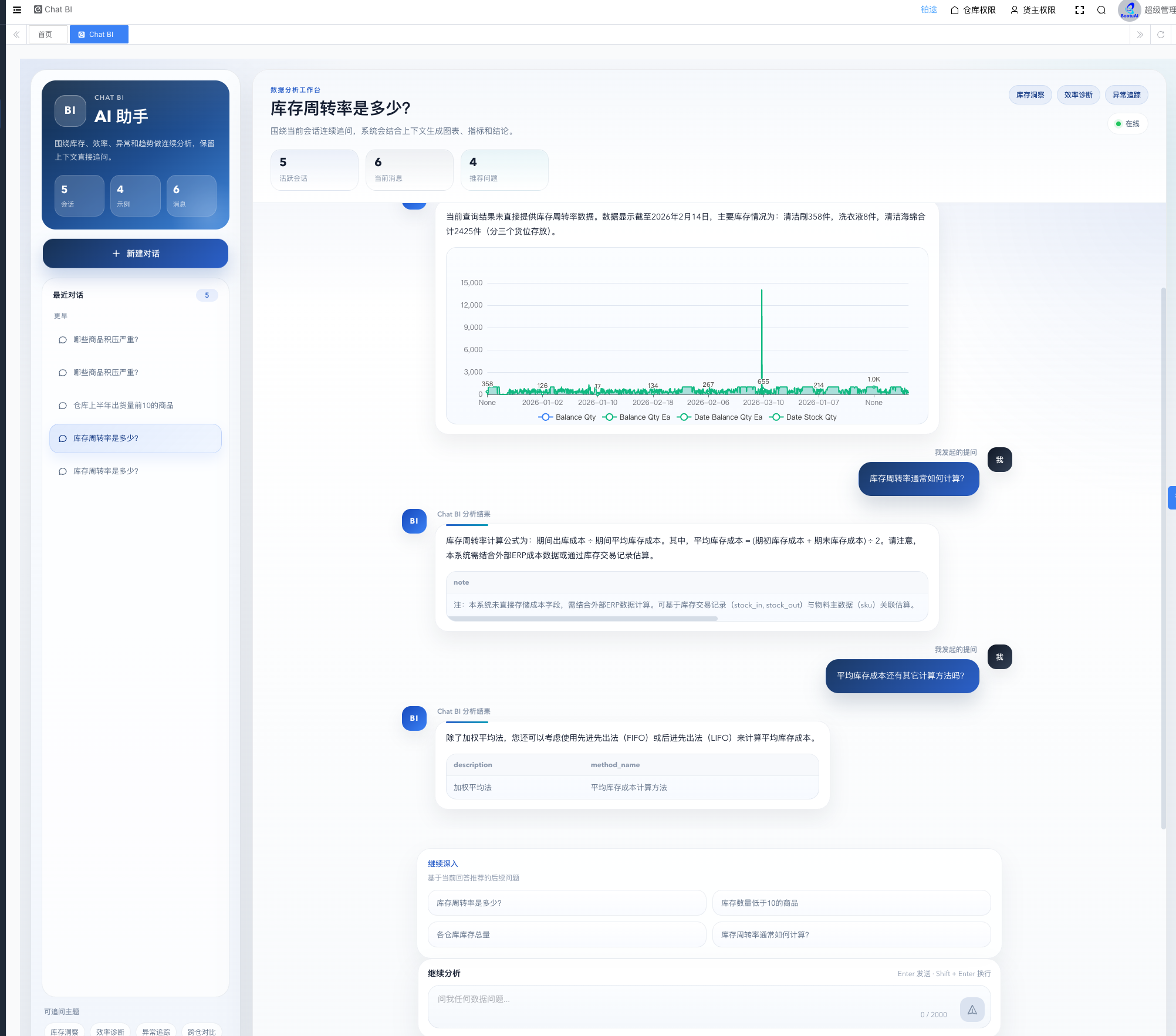The width and height of the screenshot is (1176, 1036).
Task: Click chat bubble icon of 仓库上半年出货量前10的商品
Action: click(x=63, y=406)
